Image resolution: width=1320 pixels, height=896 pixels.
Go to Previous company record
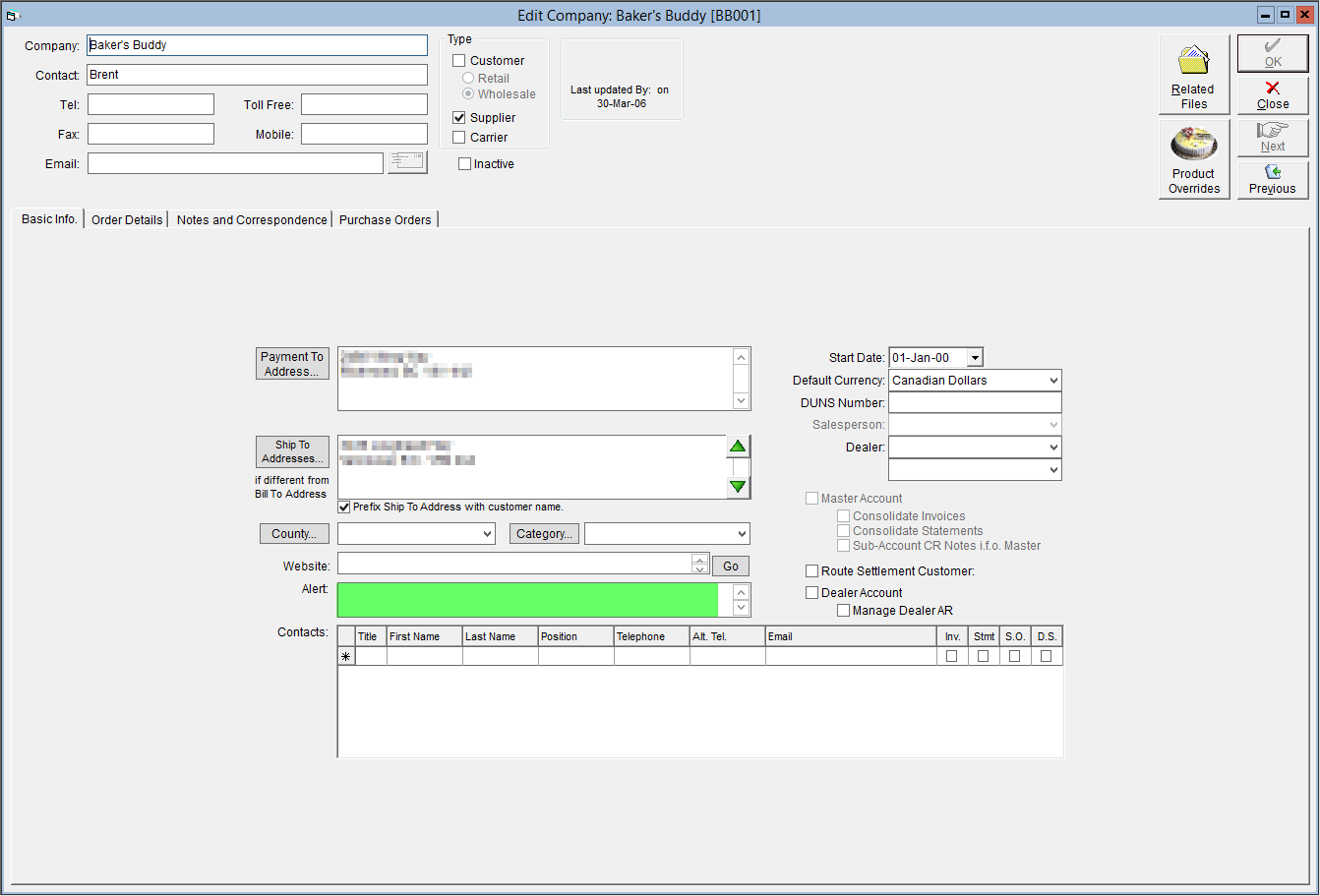(x=1273, y=180)
